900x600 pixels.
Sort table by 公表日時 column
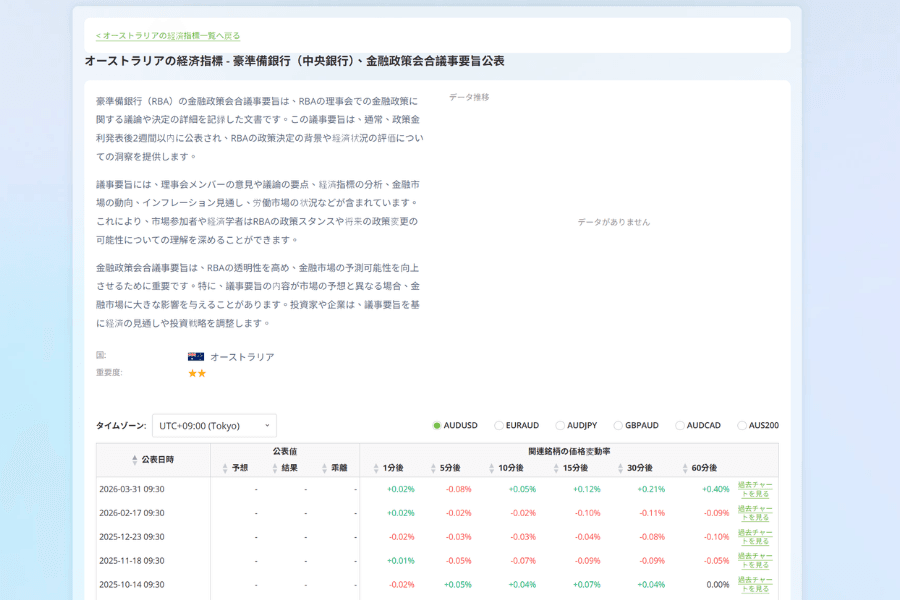(153, 460)
